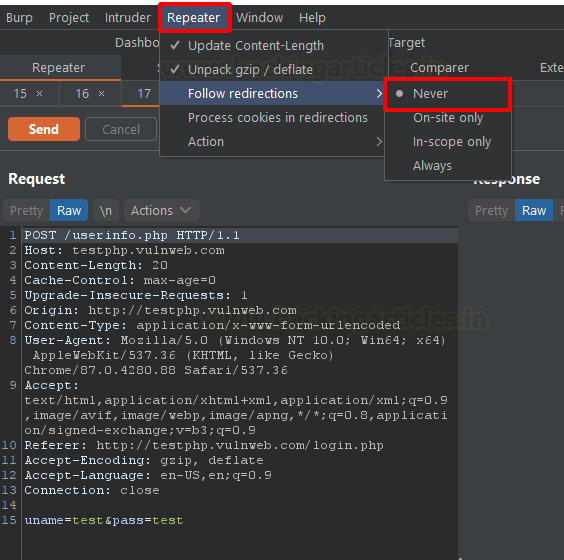Switch to the Repeater tool tab

pos(59,68)
